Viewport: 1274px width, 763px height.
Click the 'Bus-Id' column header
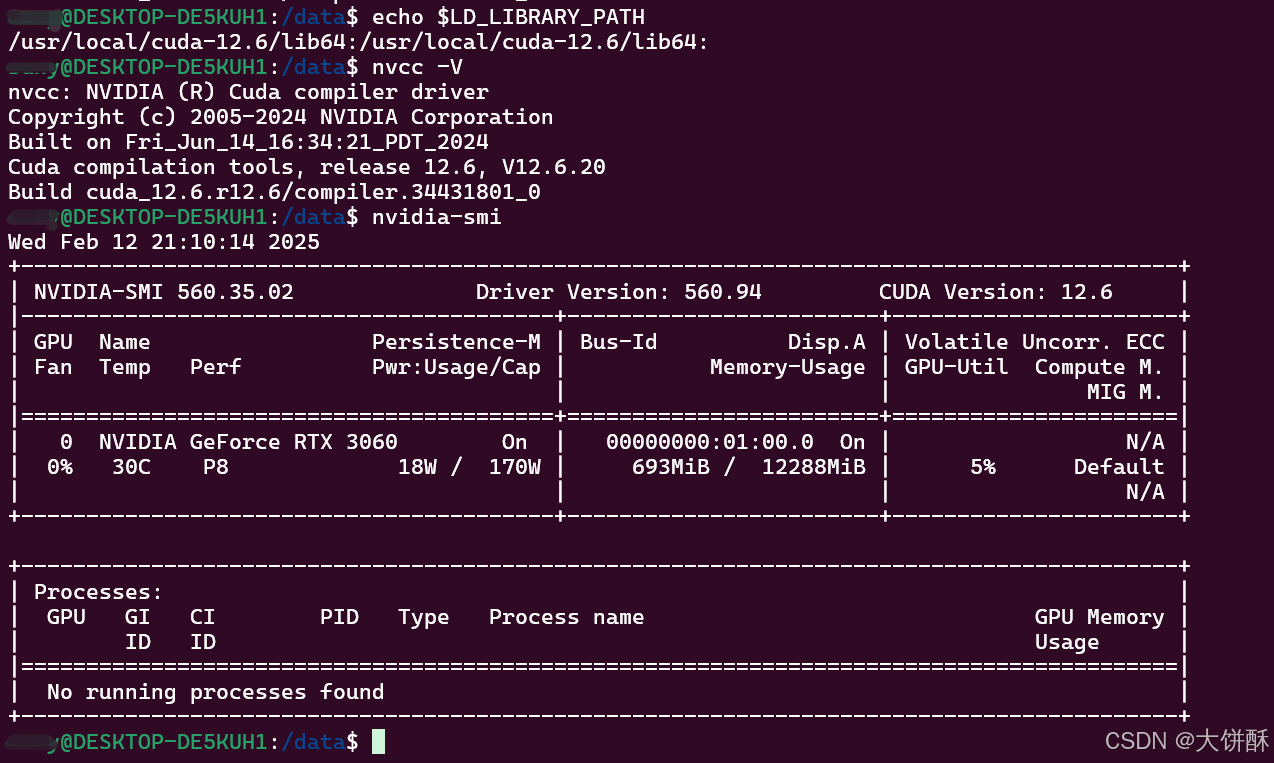point(619,342)
